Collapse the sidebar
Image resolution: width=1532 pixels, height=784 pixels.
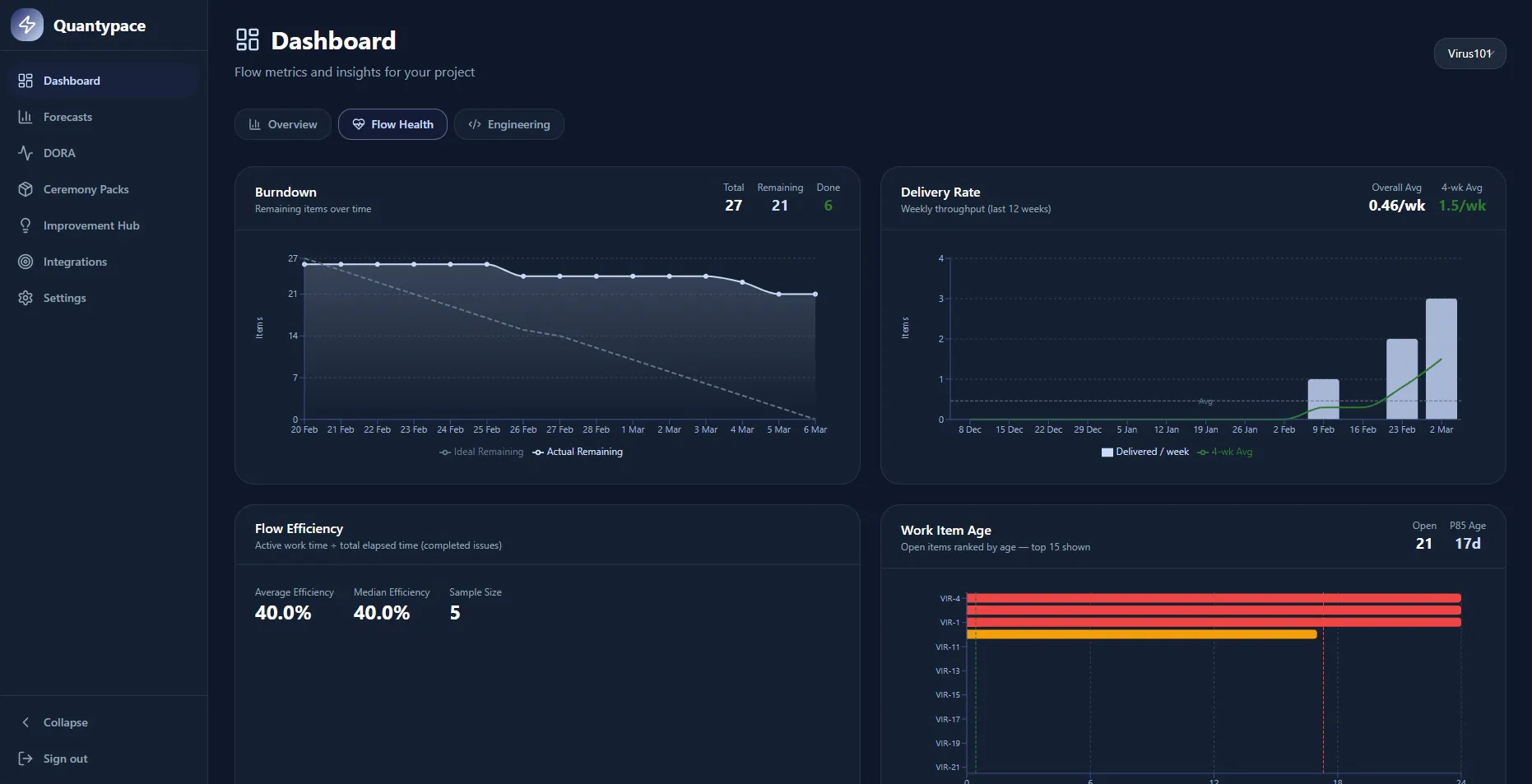pyautogui.click(x=104, y=722)
